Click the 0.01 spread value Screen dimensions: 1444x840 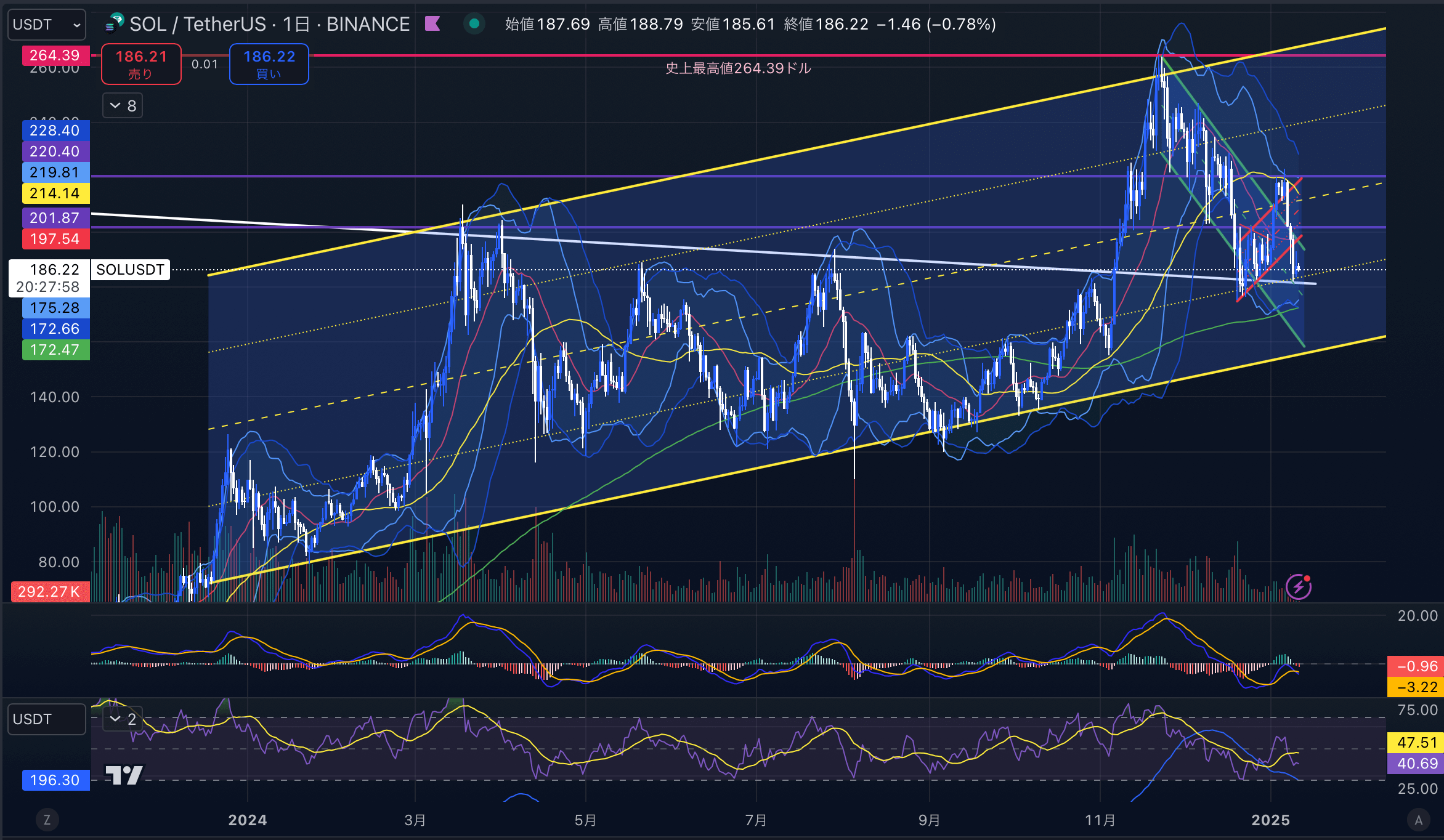point(205,64)
